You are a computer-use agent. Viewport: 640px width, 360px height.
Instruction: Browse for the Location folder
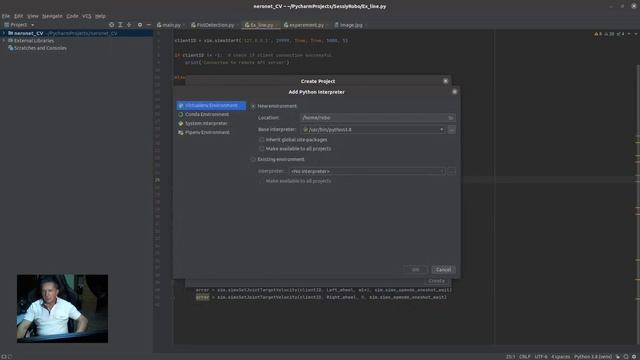451,118
